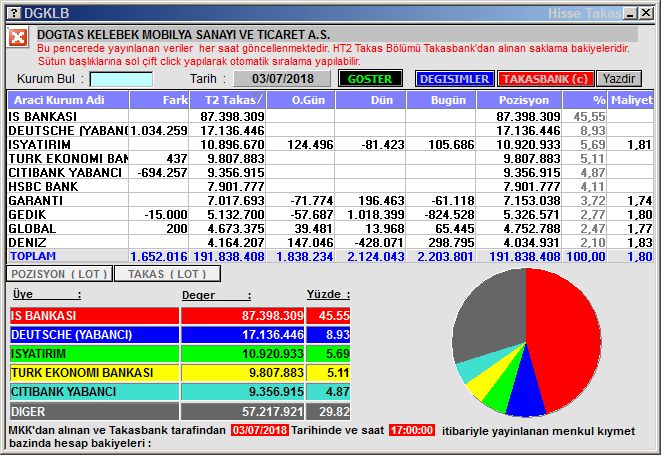The height and width of the screenshot is (455, 661).
Task: Click the green GOSTER button
Action: [370, 79]
